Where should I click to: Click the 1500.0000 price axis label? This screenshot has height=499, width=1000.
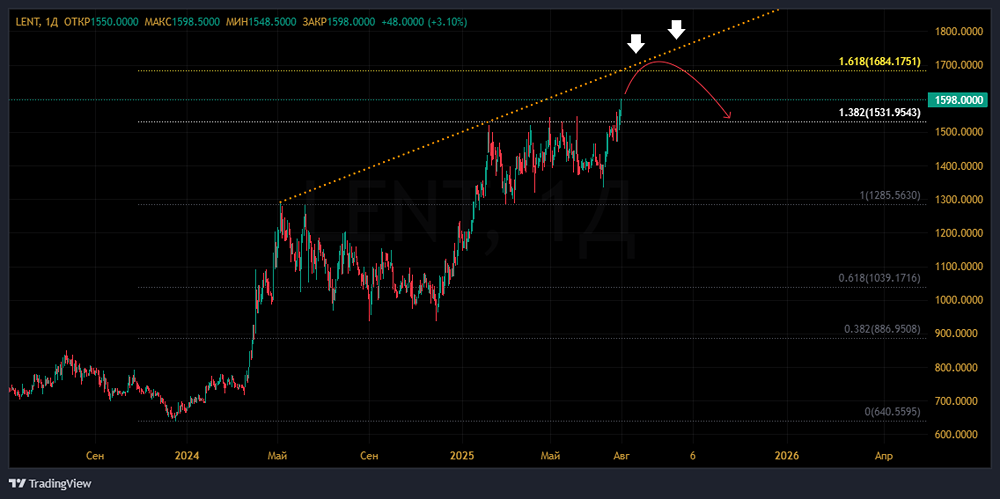tap(959, 132)
